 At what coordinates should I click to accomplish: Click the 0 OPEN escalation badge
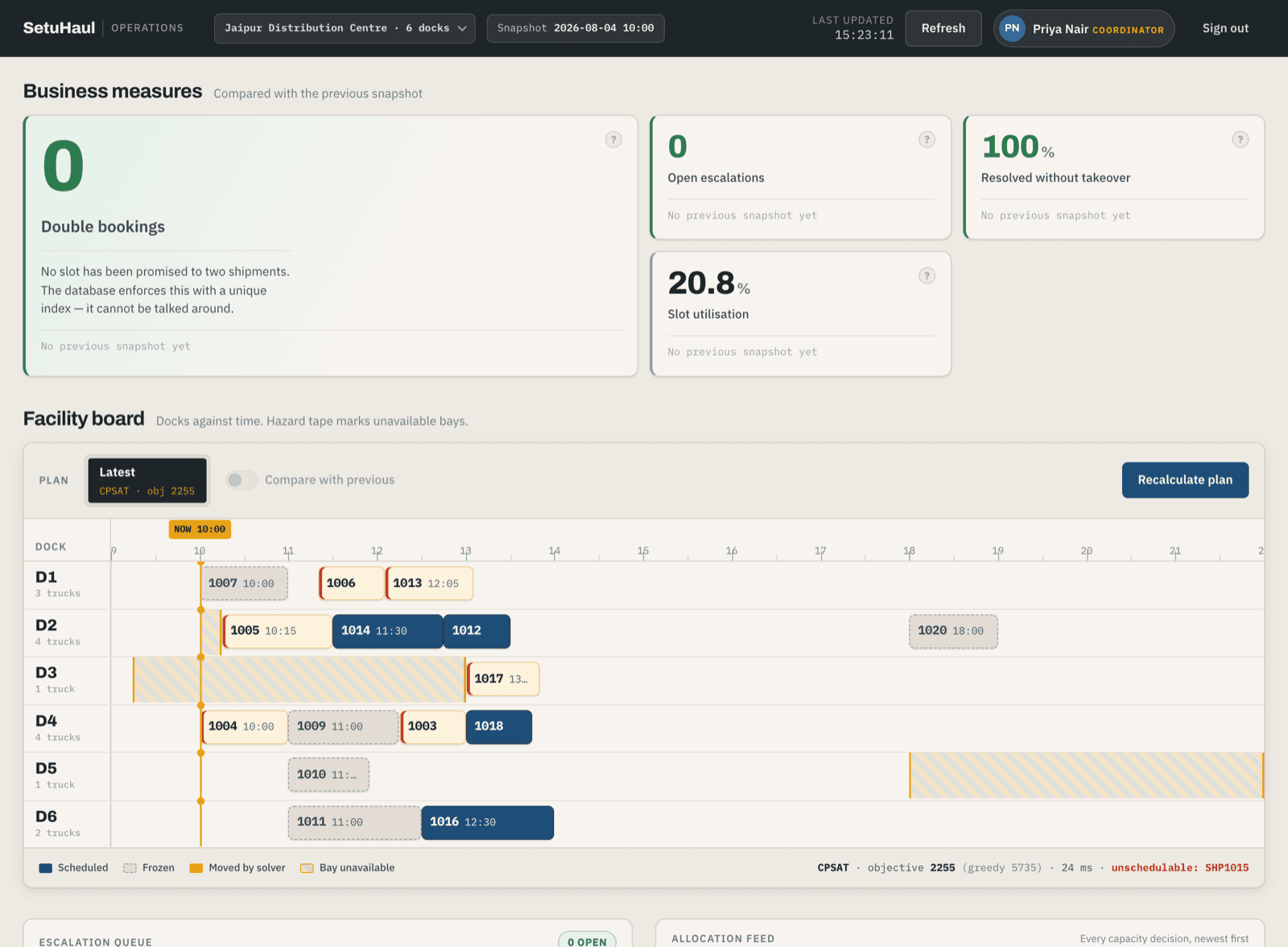587,941
